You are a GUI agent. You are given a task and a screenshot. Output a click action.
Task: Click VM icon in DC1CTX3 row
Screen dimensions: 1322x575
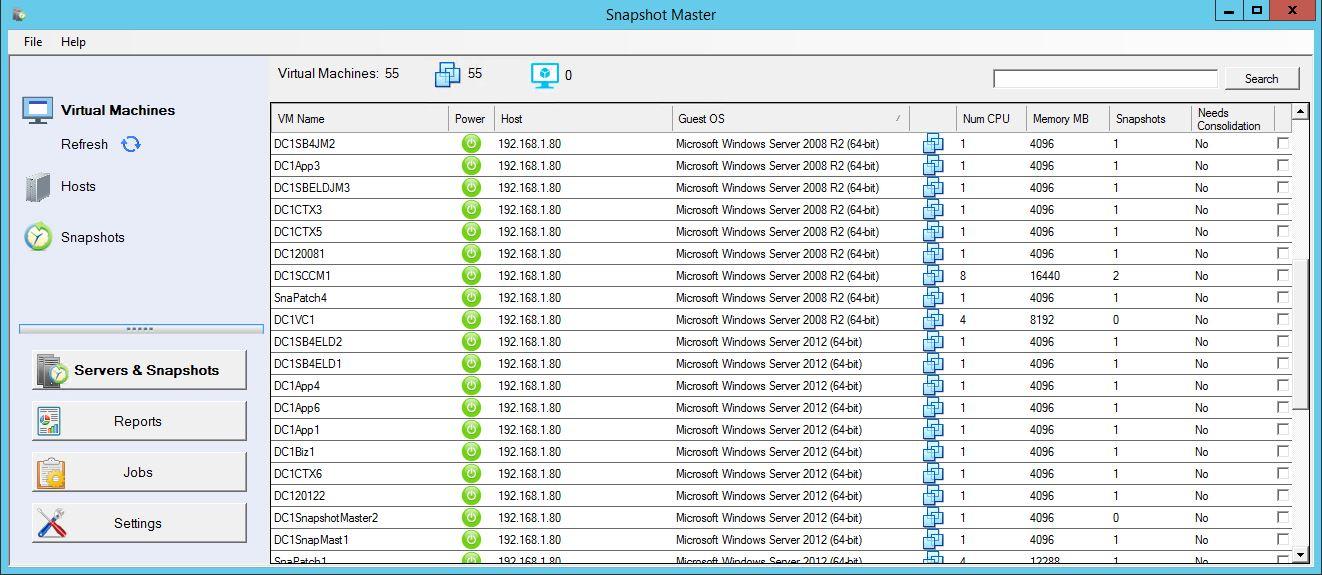point(933,210)
